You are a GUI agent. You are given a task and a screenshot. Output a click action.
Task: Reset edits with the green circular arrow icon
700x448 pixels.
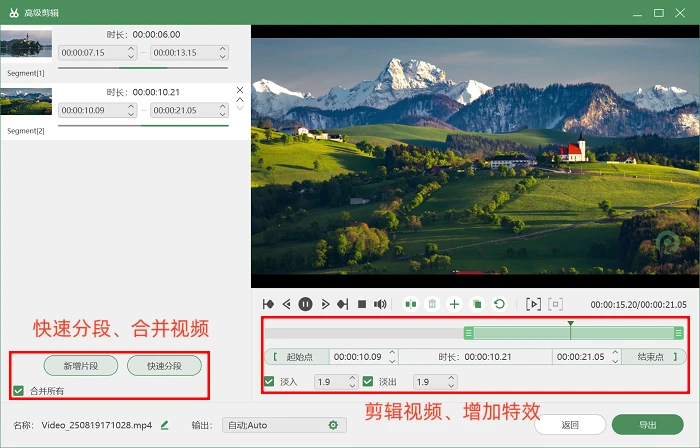500,304
